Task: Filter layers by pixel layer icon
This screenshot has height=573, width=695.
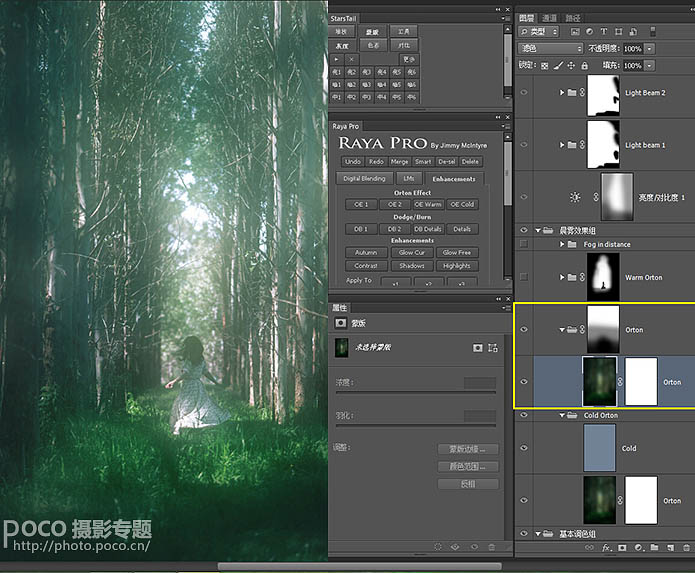Action: (575, 31)
